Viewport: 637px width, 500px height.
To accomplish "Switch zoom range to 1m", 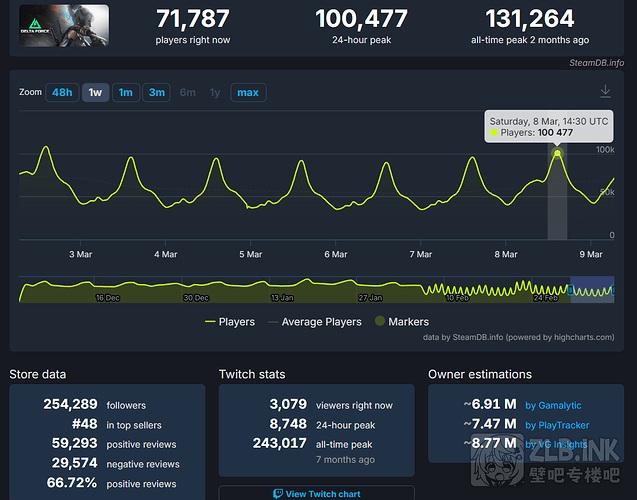I will [x=125, y=93].
